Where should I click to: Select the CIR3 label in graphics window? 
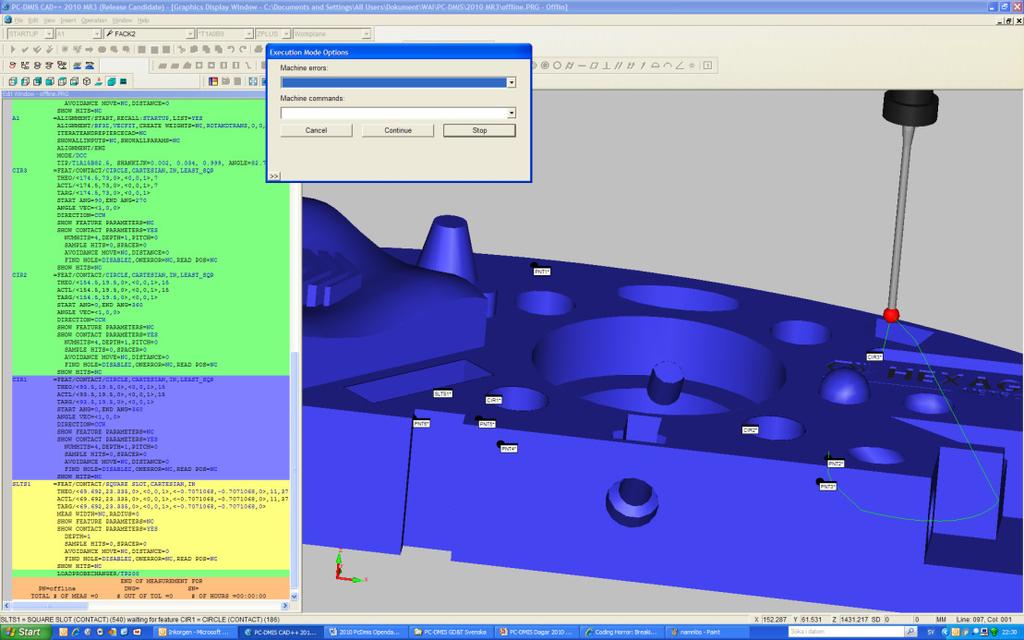tap(874, 357)
